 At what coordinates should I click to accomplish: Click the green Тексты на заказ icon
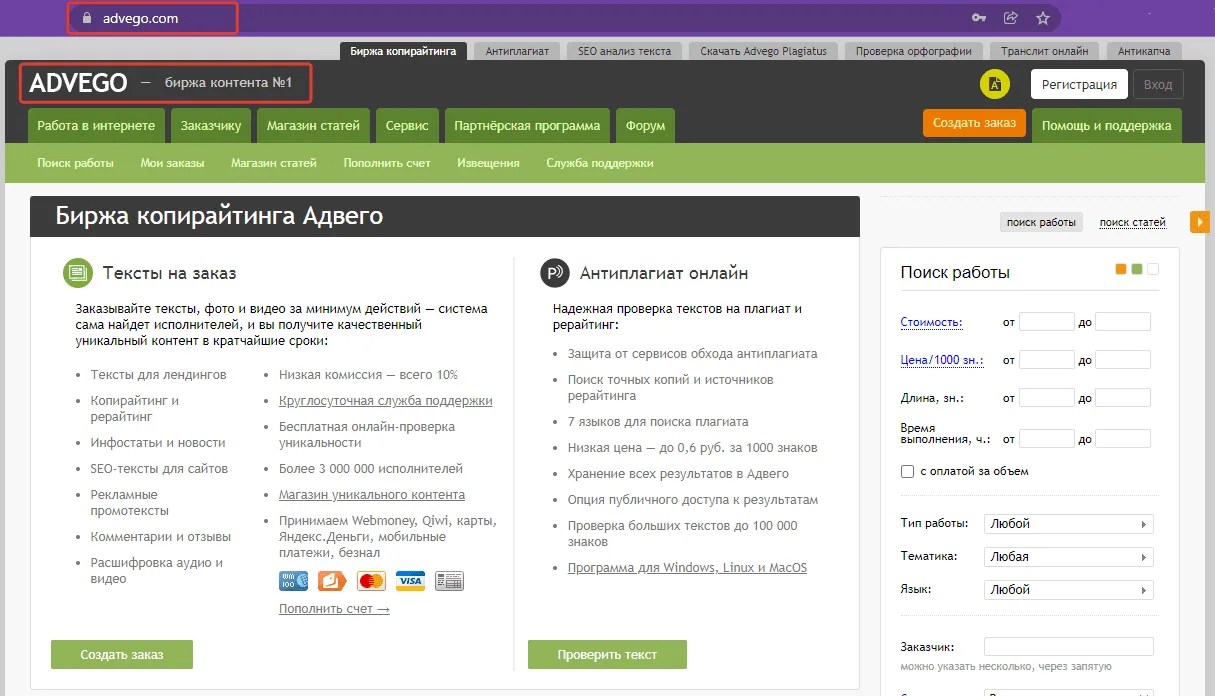tap(78, 273)
